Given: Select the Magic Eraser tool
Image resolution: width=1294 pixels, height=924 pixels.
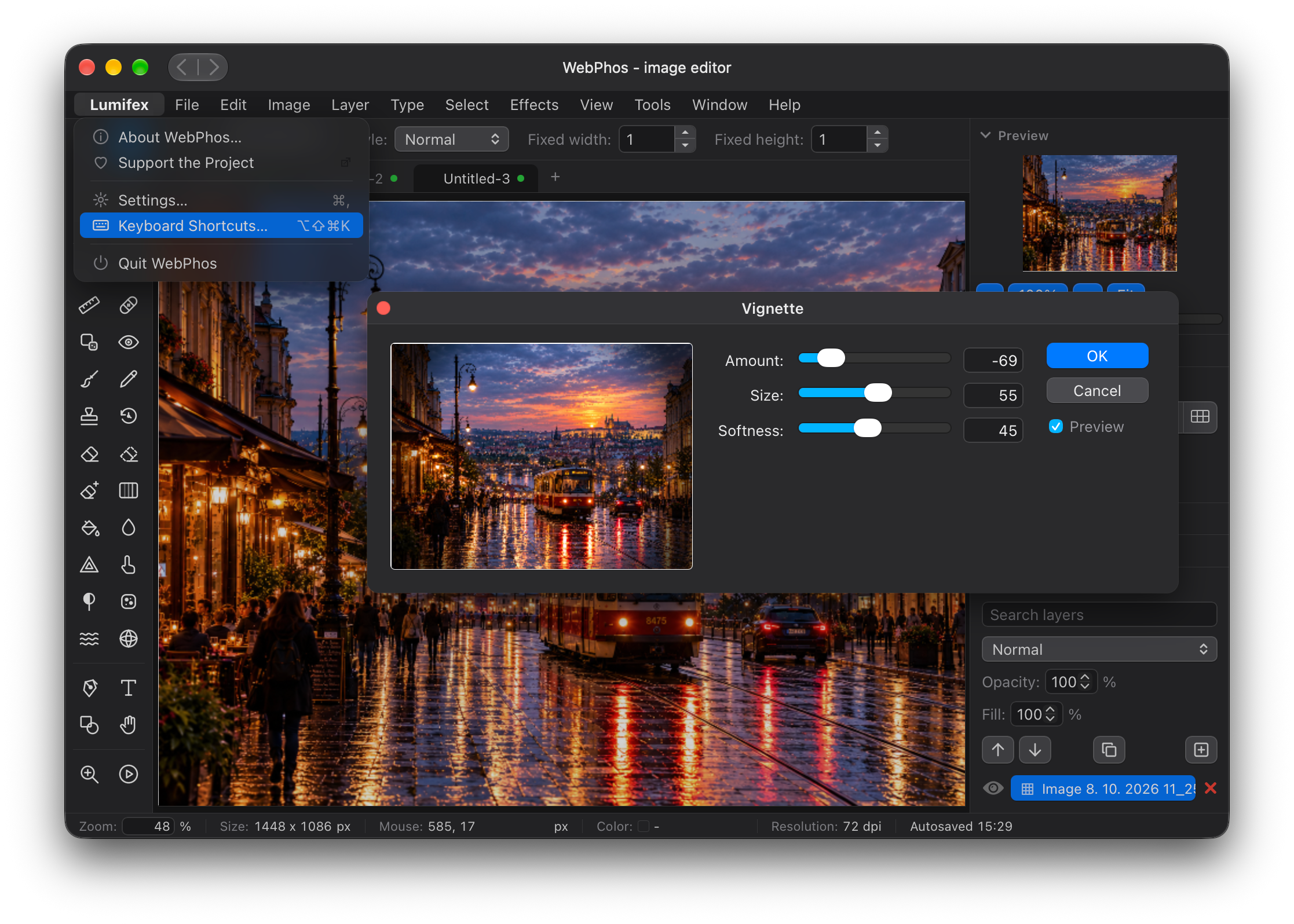Looking at the screenshot, I should coord(89,491).
